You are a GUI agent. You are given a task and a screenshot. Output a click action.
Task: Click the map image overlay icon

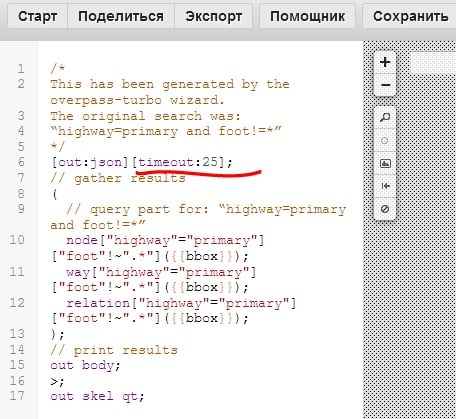tap(385, 163)
